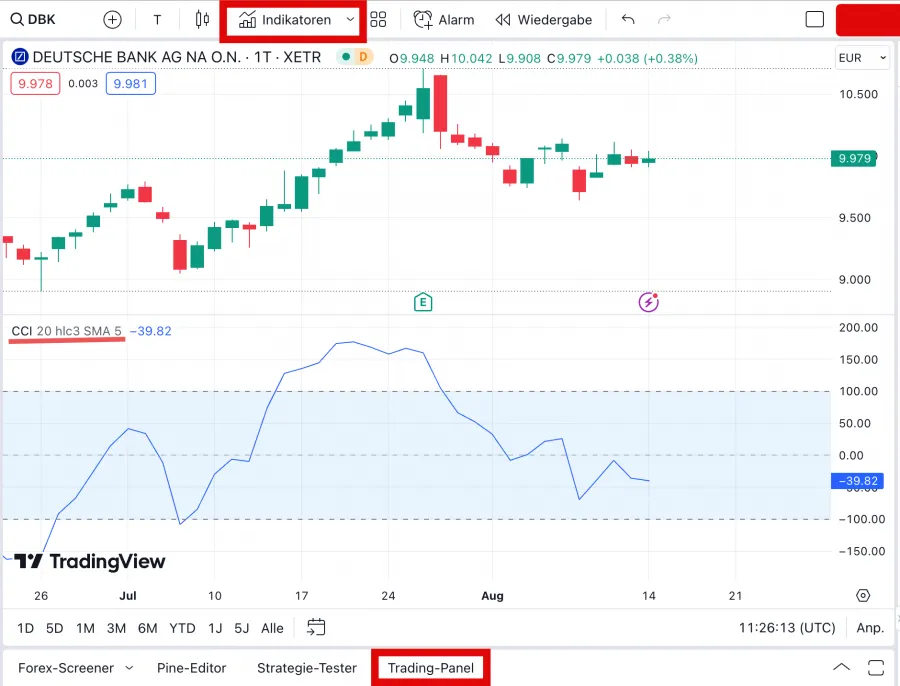The height and width of the screenshot is (686, 900).
Task: Click the scroll-to-realtime target icon
Action: pyautogui.click(x=863, y=595)
